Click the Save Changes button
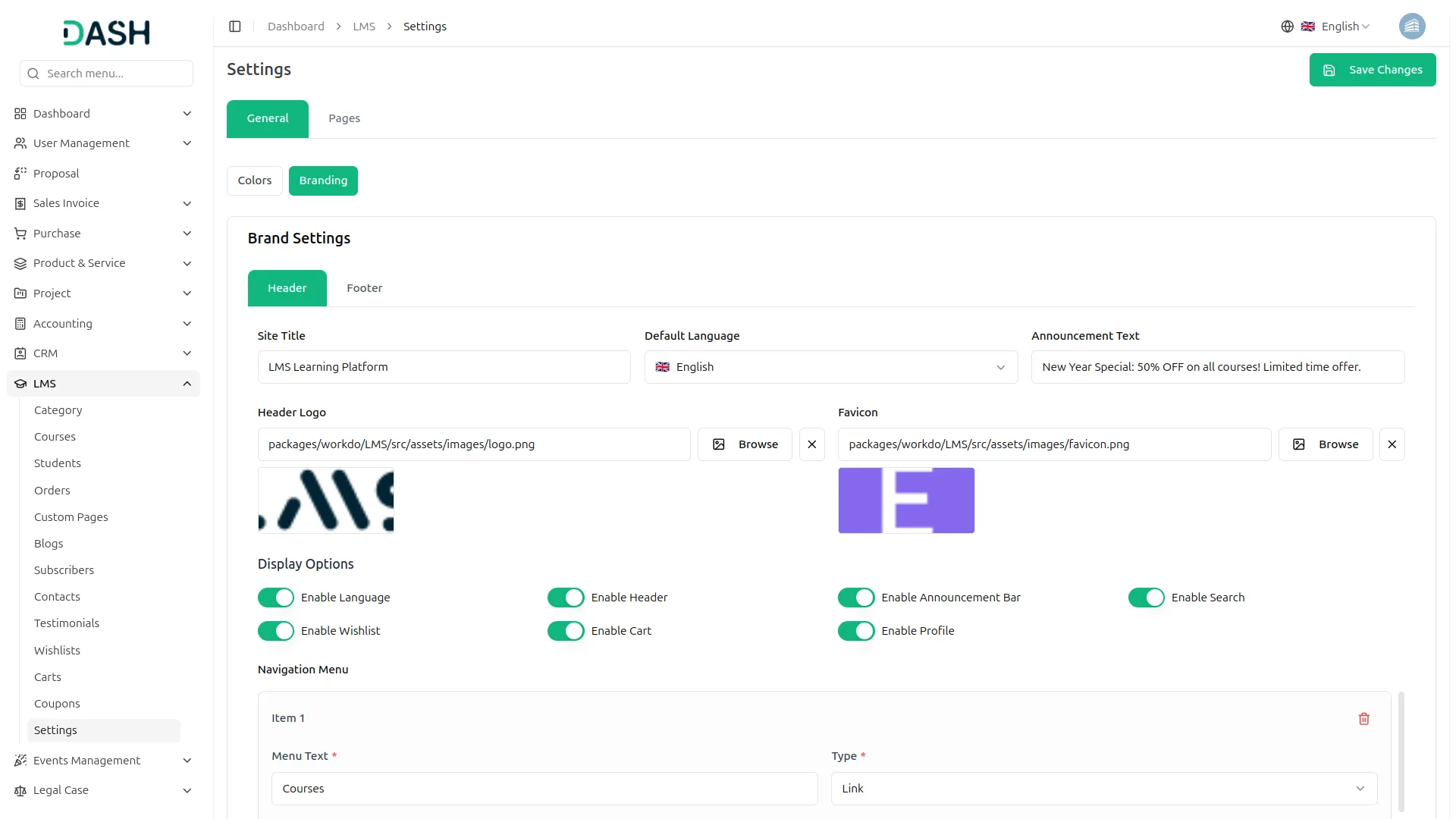 point(1372,70)
